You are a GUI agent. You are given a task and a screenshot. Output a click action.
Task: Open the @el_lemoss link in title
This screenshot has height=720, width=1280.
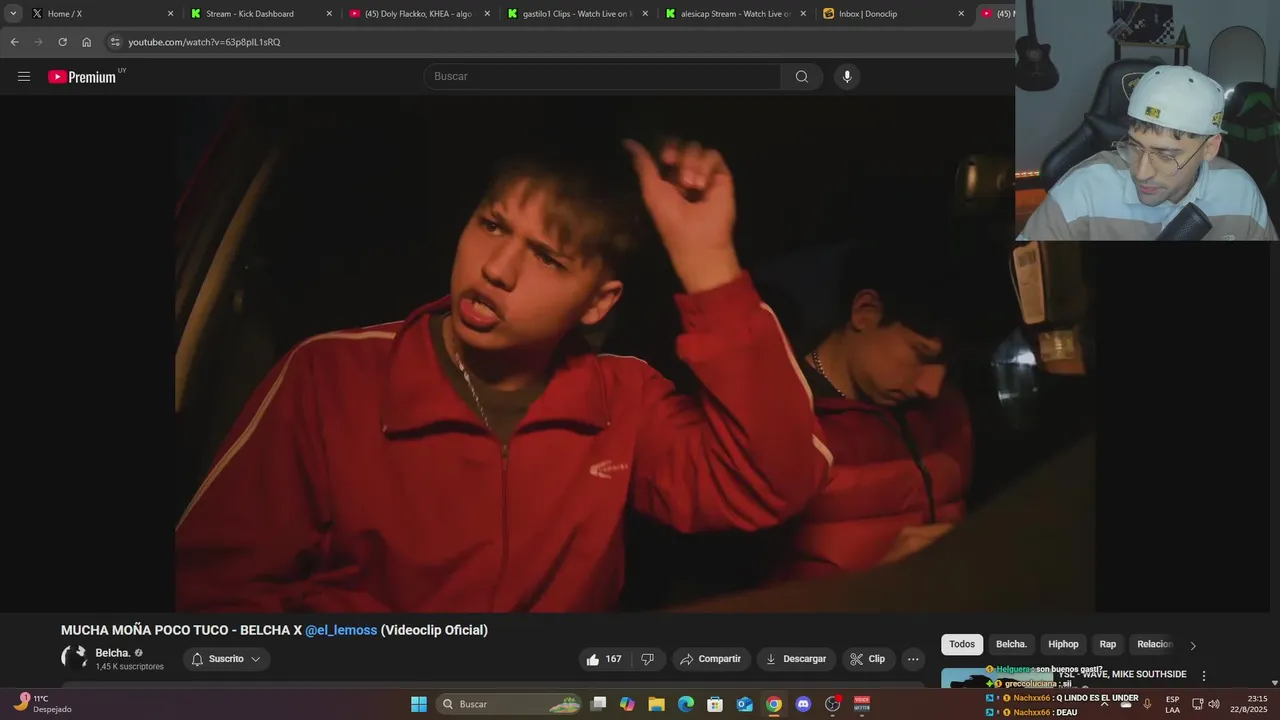(341, 630)
